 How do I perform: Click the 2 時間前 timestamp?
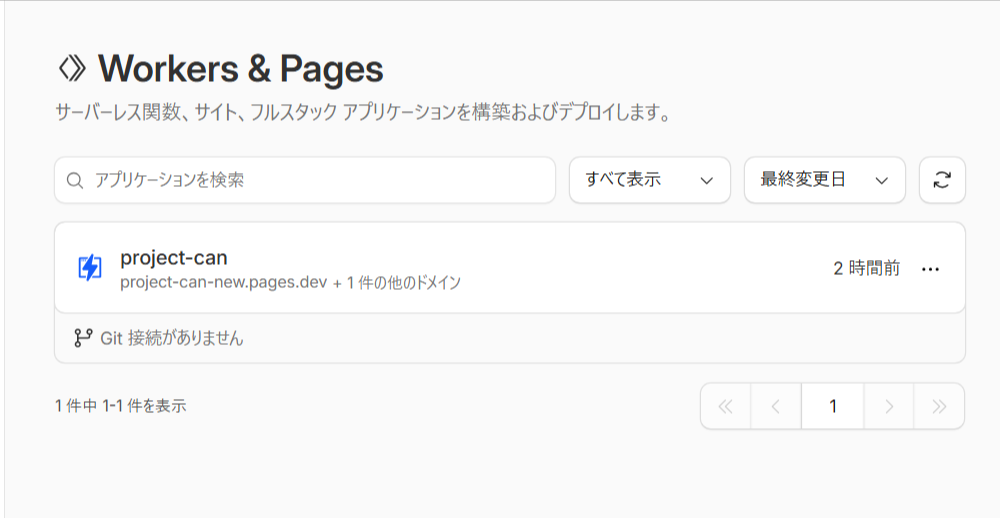pos(866,268)
